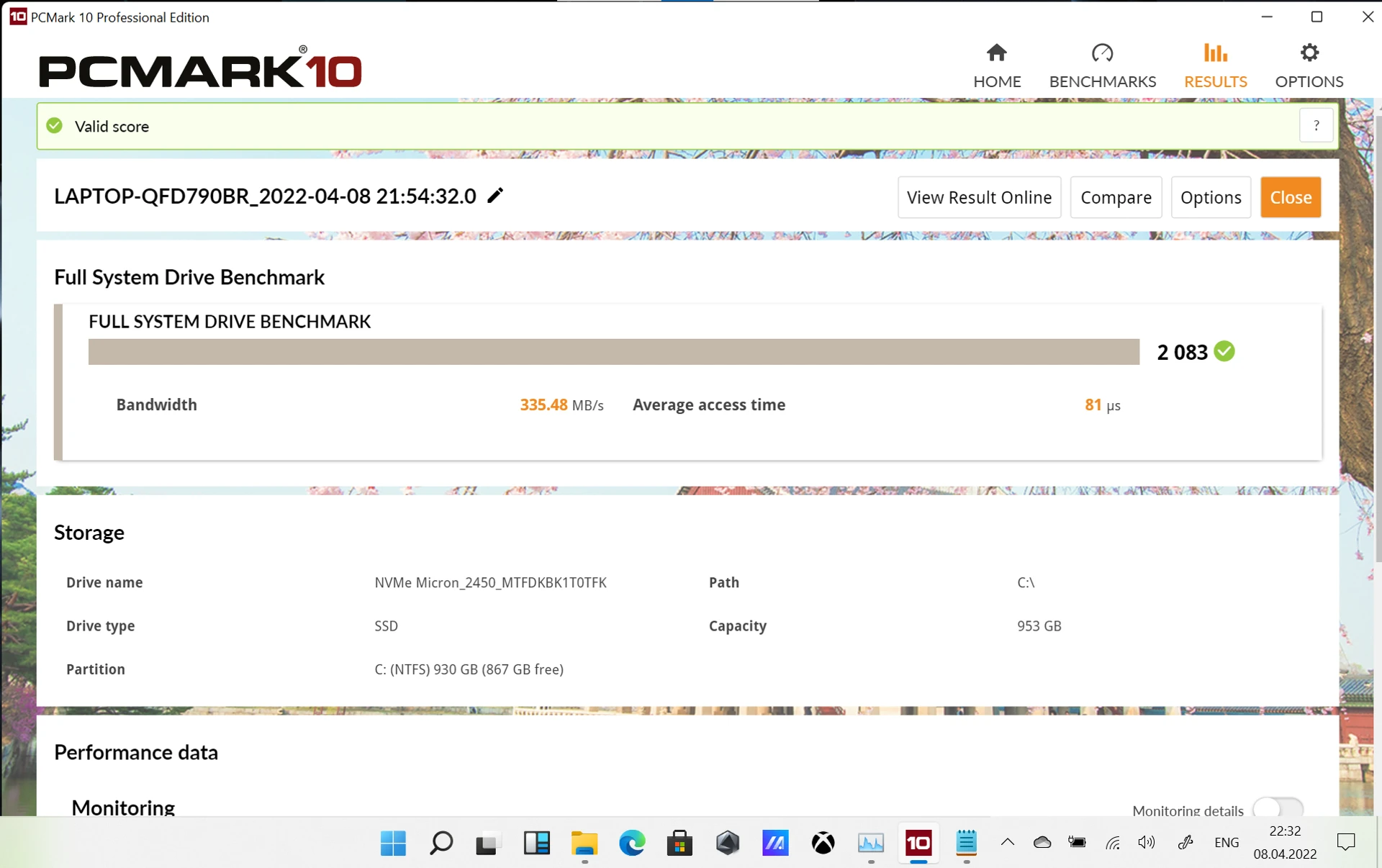Click the Monitoring section heading
This screenshot has width=1382, height=868.
click(123, 808)
